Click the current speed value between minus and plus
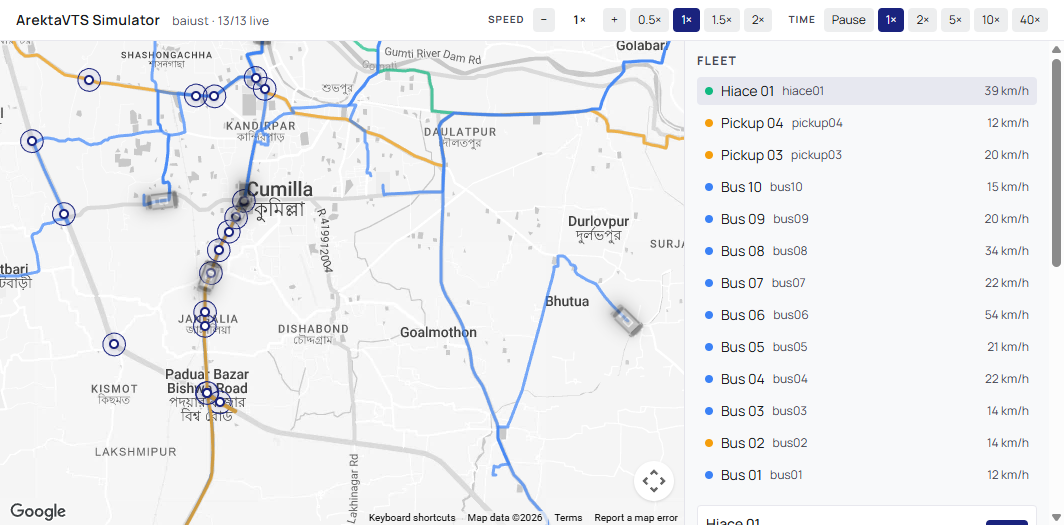The width and height of the screenshot is (1064, 525). 579,20
